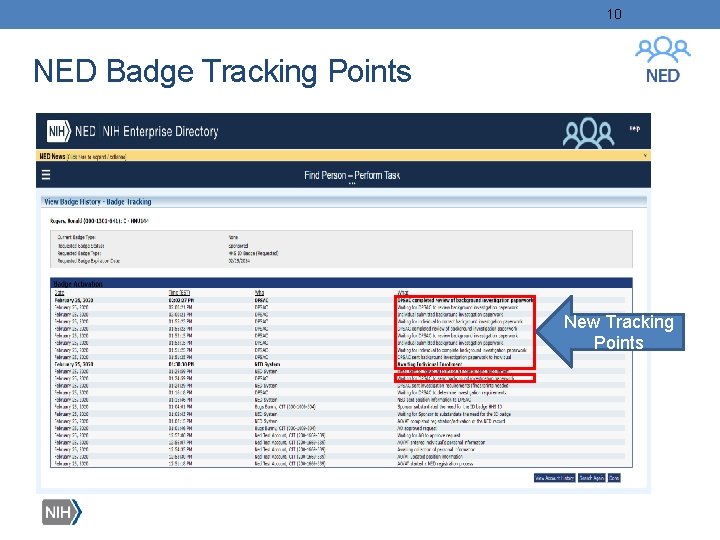
Task: Open the hamburger navigation menu
Action: click(x=46, y=175)
